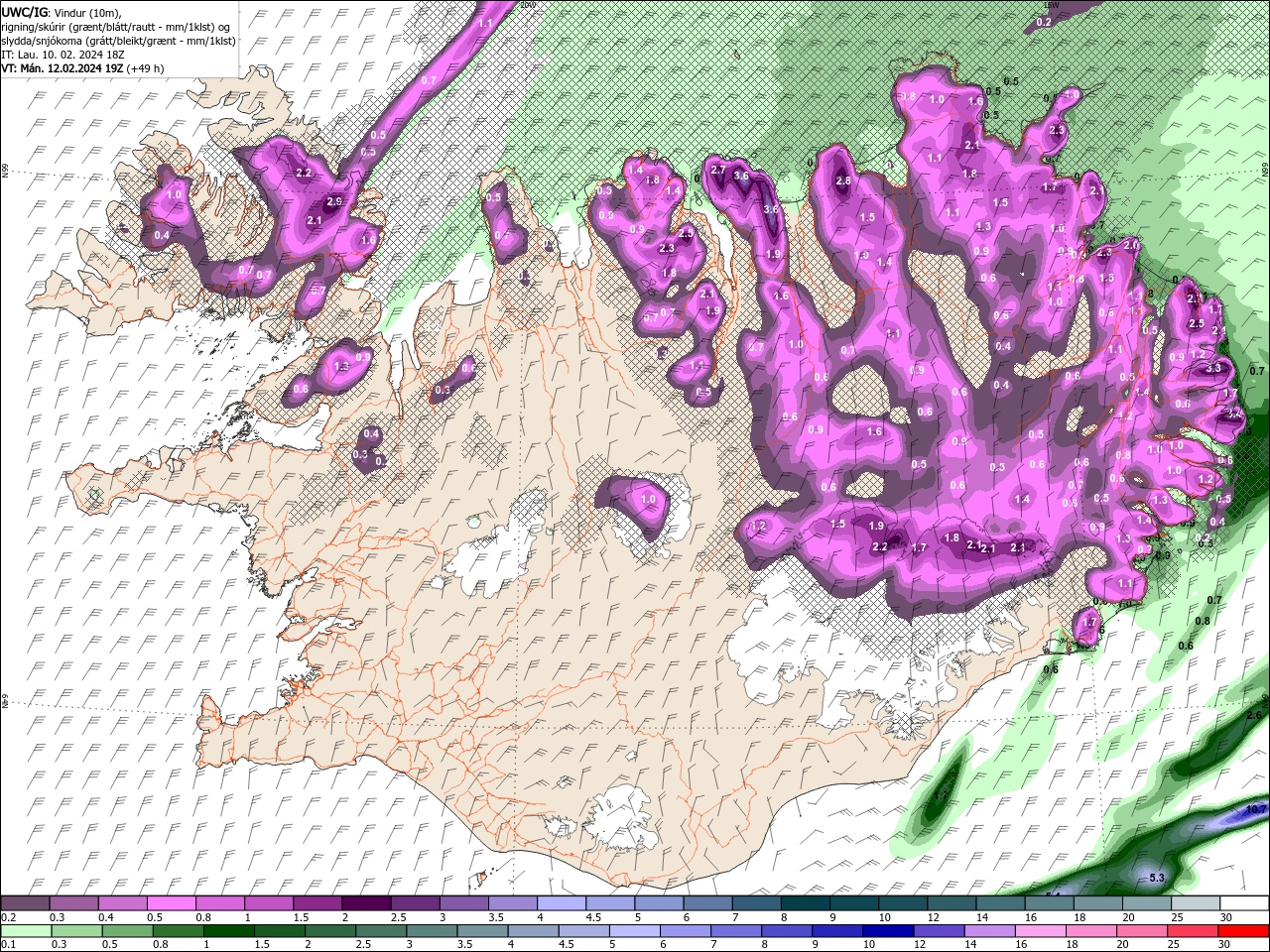Click the 3.3 snowfall value on the east coast

coord(1213,368)
